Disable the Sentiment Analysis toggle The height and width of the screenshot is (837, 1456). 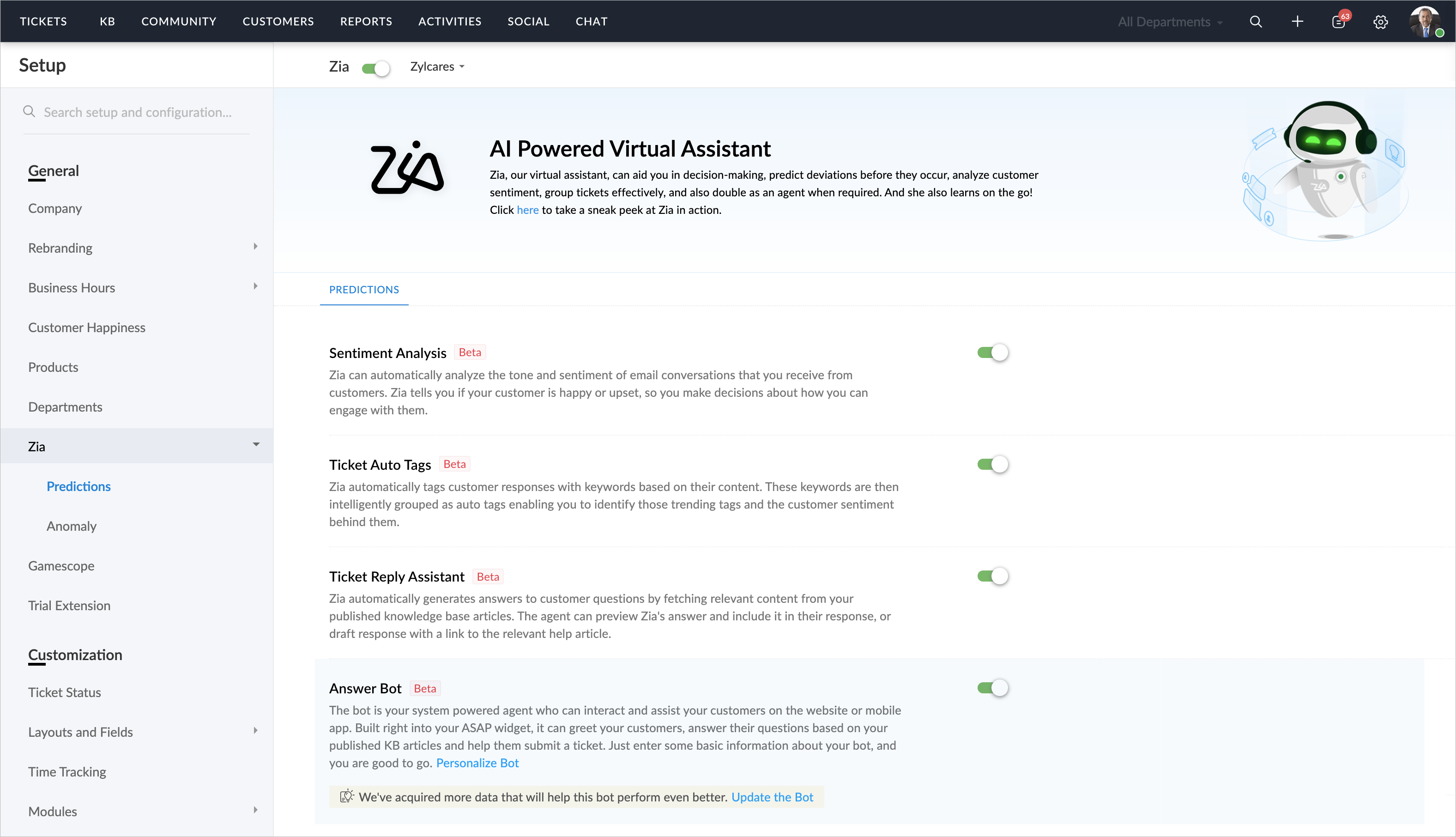click(x=992, y=352)
